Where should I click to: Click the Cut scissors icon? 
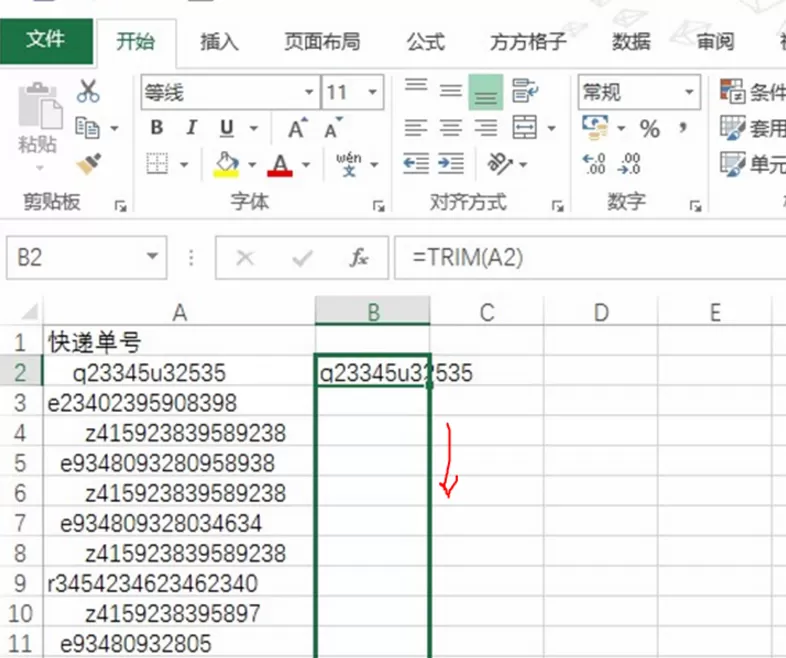[x=88, y=91]
